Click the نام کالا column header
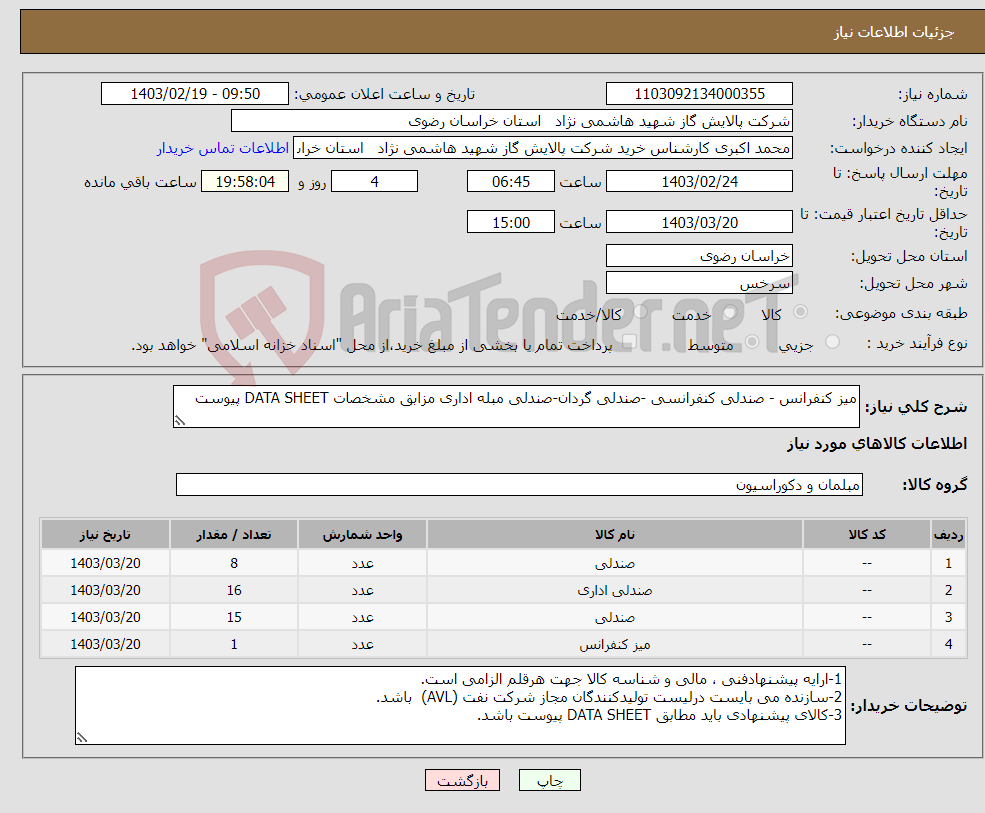Screen dimensions: 985x813 [x=614, y=535]
